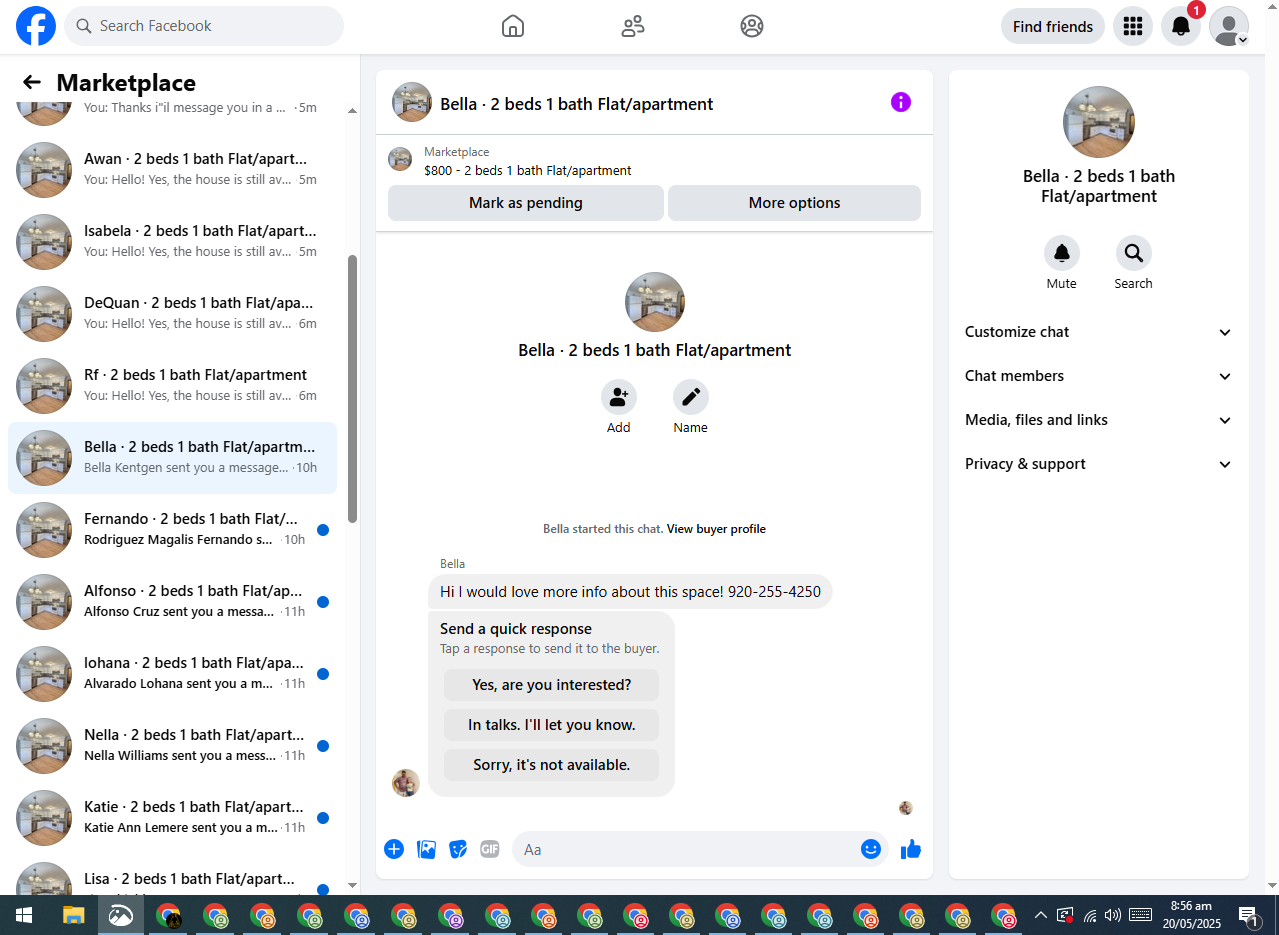Click the $800 listing thumbnail under header
The height and width of the screenshot is (935, 1279).
(400, 159)
